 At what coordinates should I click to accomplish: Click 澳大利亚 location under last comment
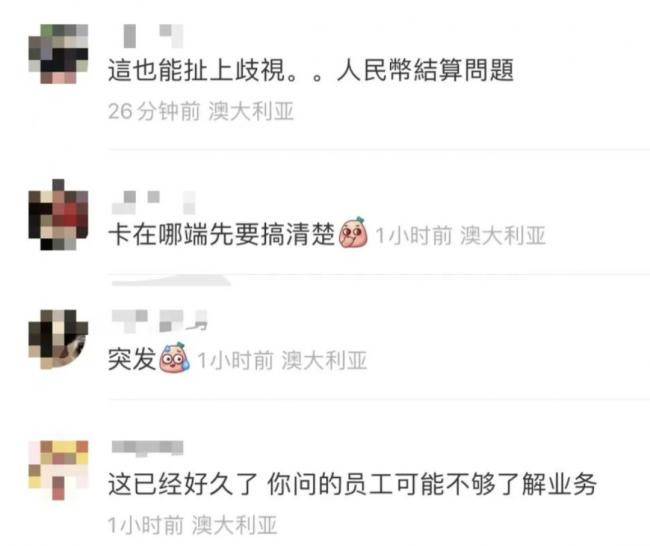click(x=235, y=526)
